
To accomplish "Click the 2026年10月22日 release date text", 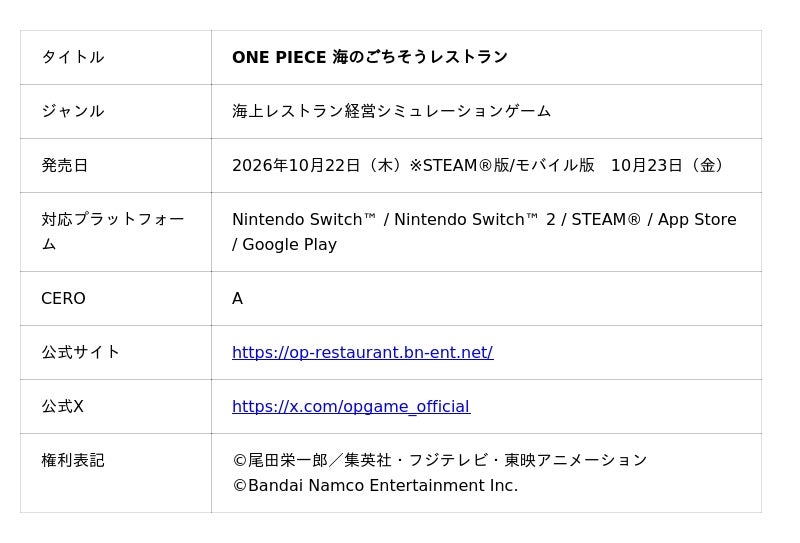I will click(296, 165).
